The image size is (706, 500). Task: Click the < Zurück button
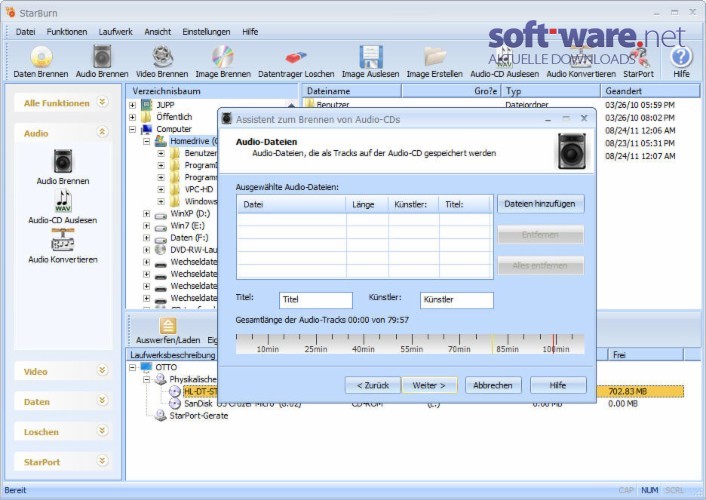point(372,385)
